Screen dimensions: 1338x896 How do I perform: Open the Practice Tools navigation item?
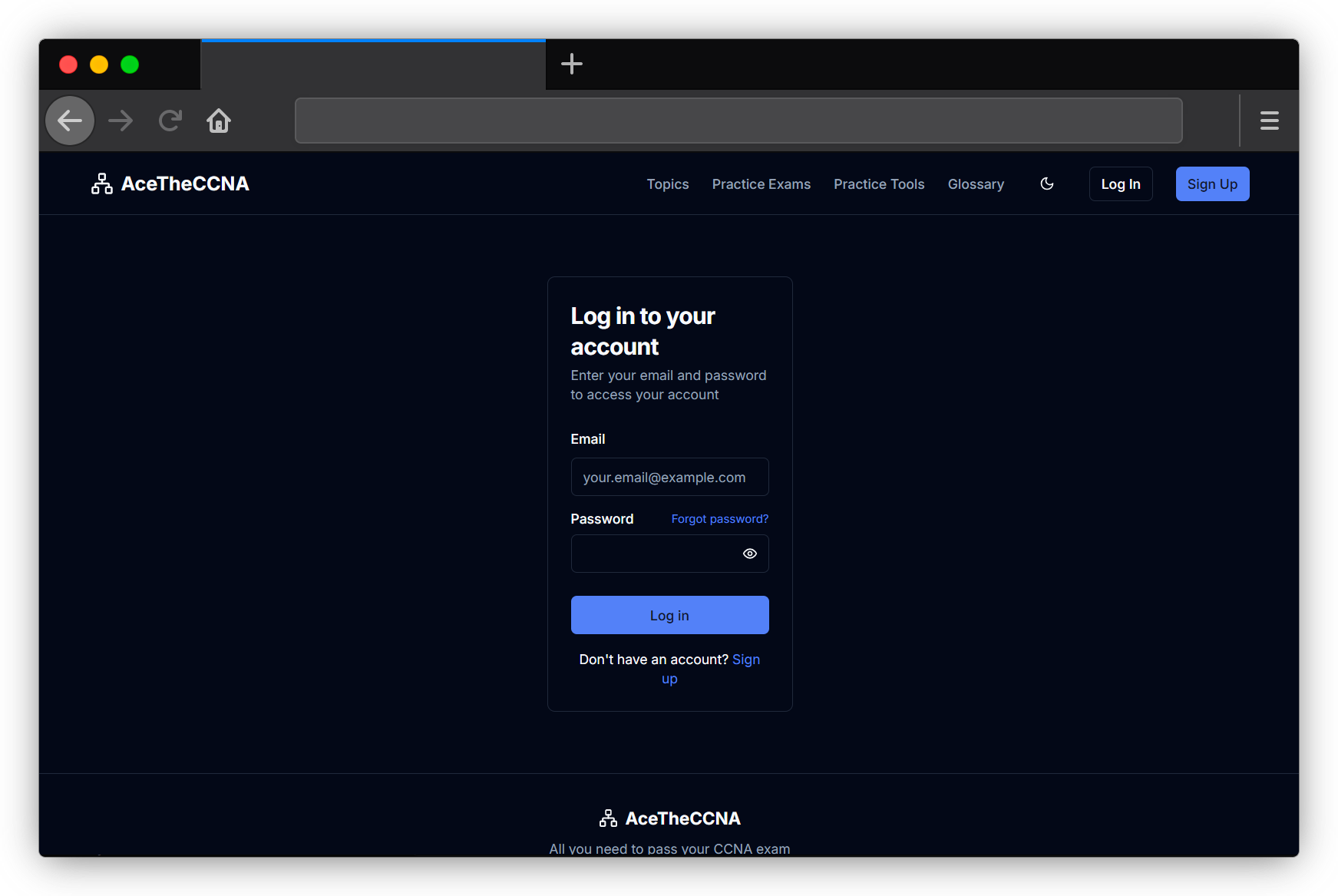point(879,184)
